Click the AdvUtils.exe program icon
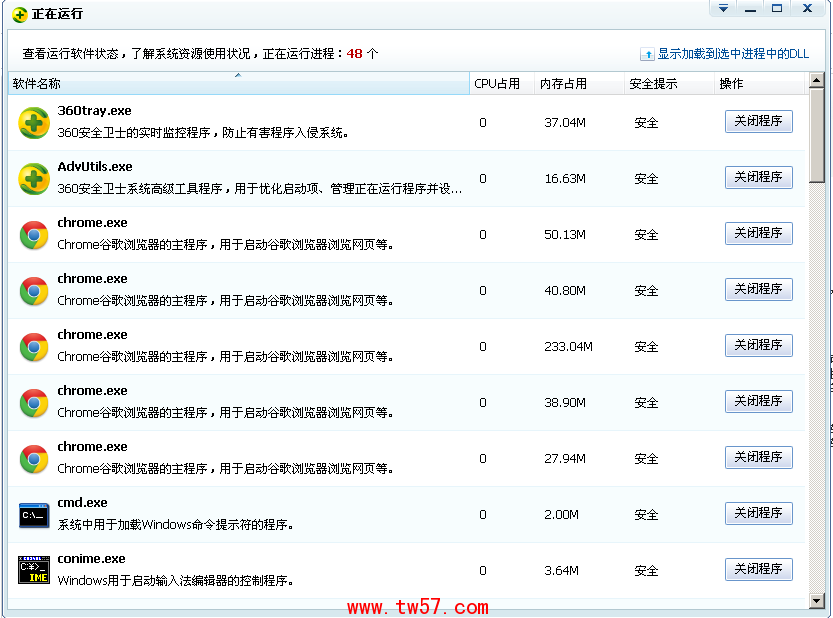833x618 pixels. 34,179
